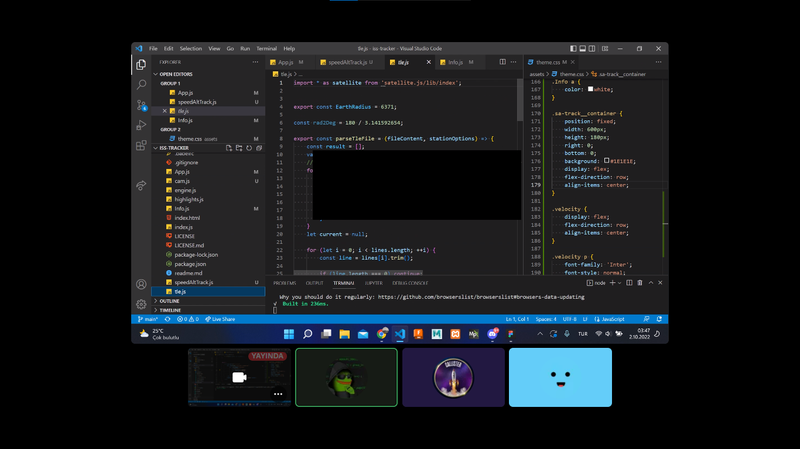Open package.json in the file explorer

[190, 263]
